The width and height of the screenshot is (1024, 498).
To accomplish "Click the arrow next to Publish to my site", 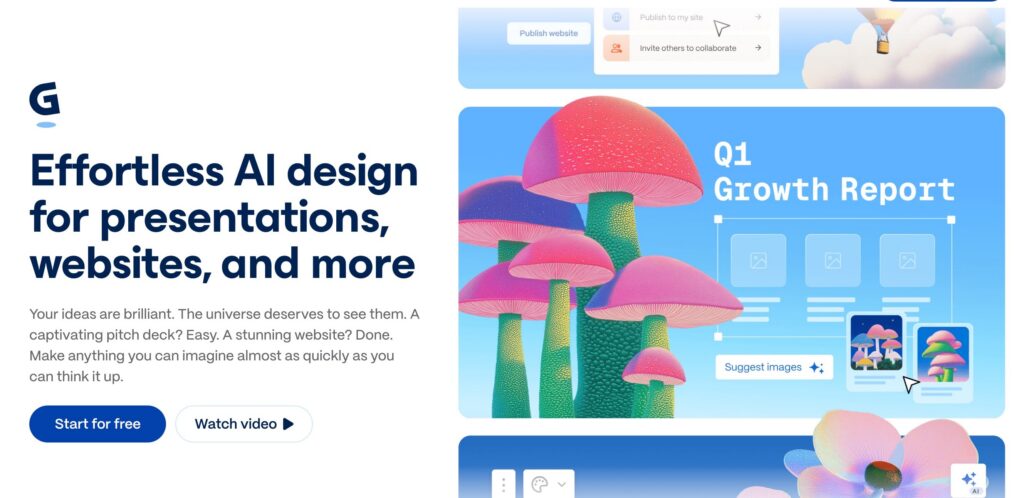I will coord(758,18).
